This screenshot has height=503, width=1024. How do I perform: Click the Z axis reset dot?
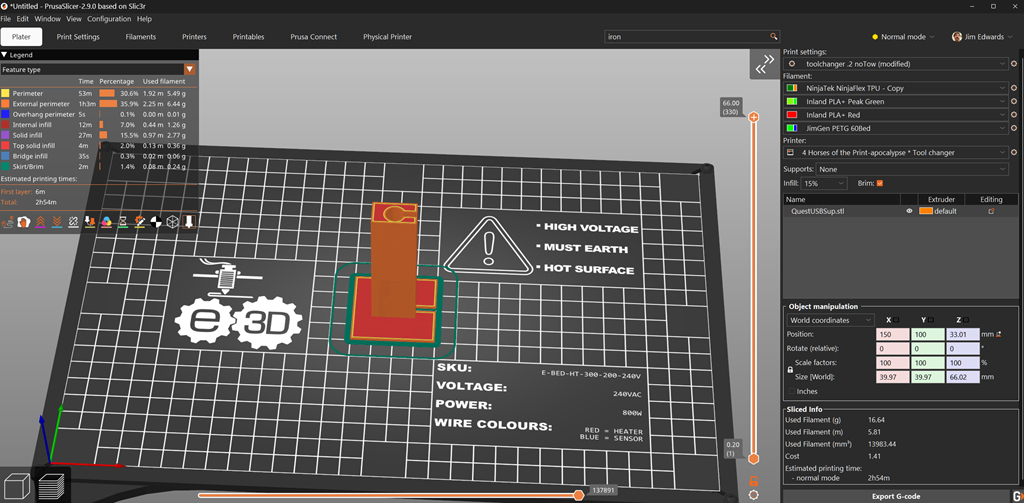967,320
